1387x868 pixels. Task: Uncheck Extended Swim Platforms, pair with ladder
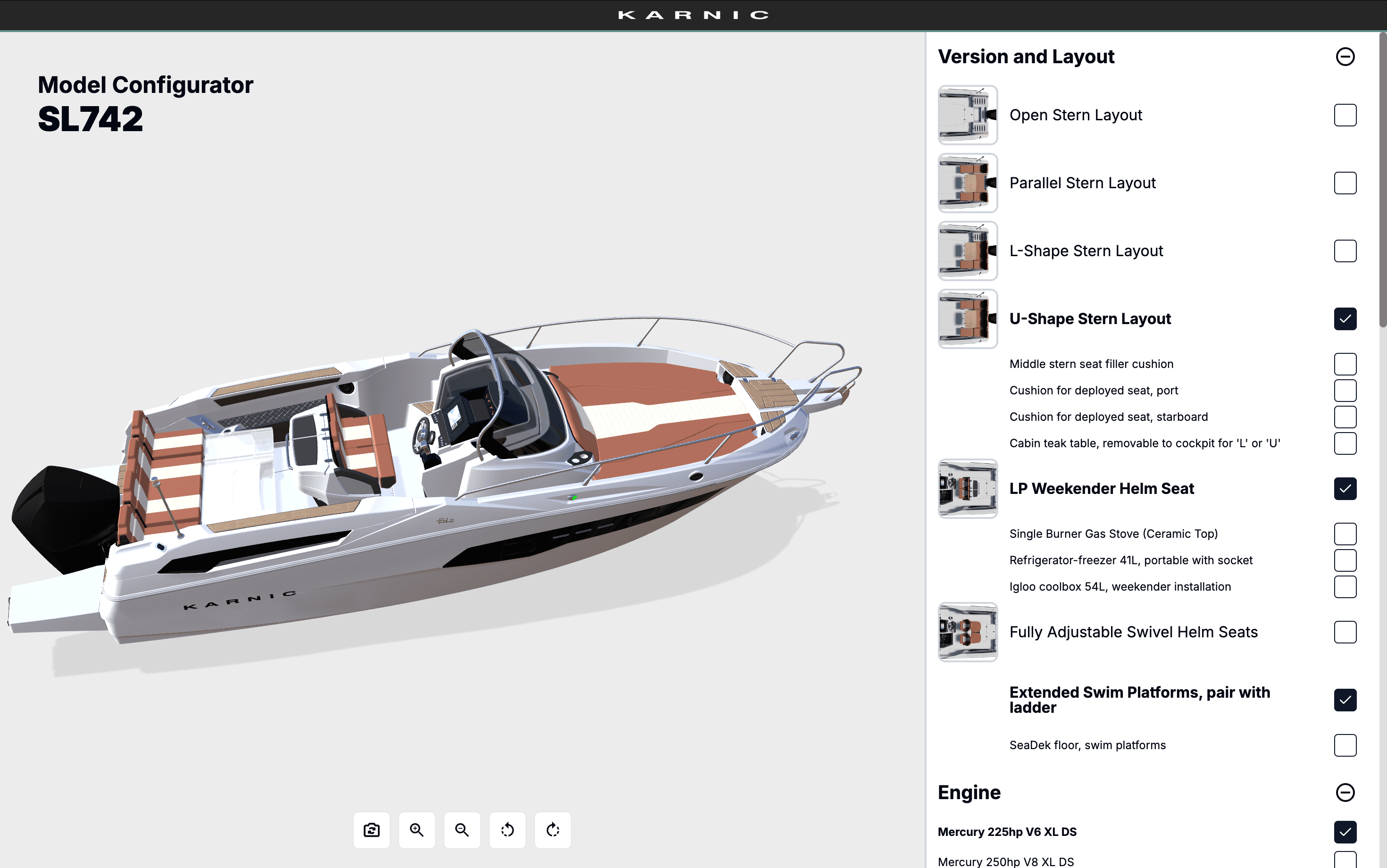[1345, 700]
